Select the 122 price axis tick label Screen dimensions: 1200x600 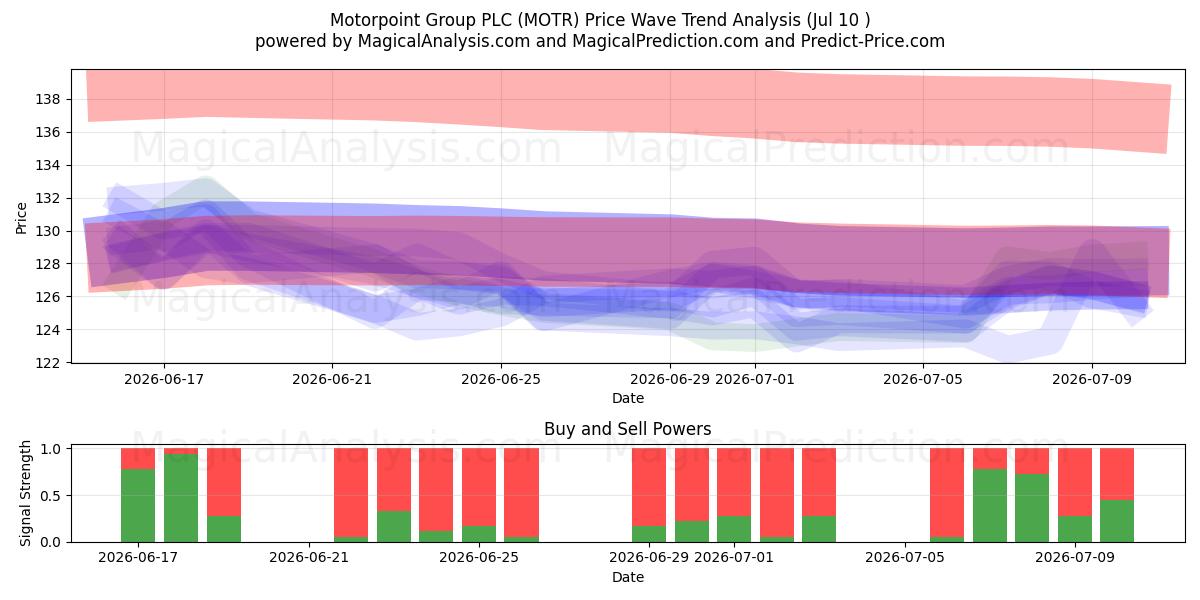(47, 363)
